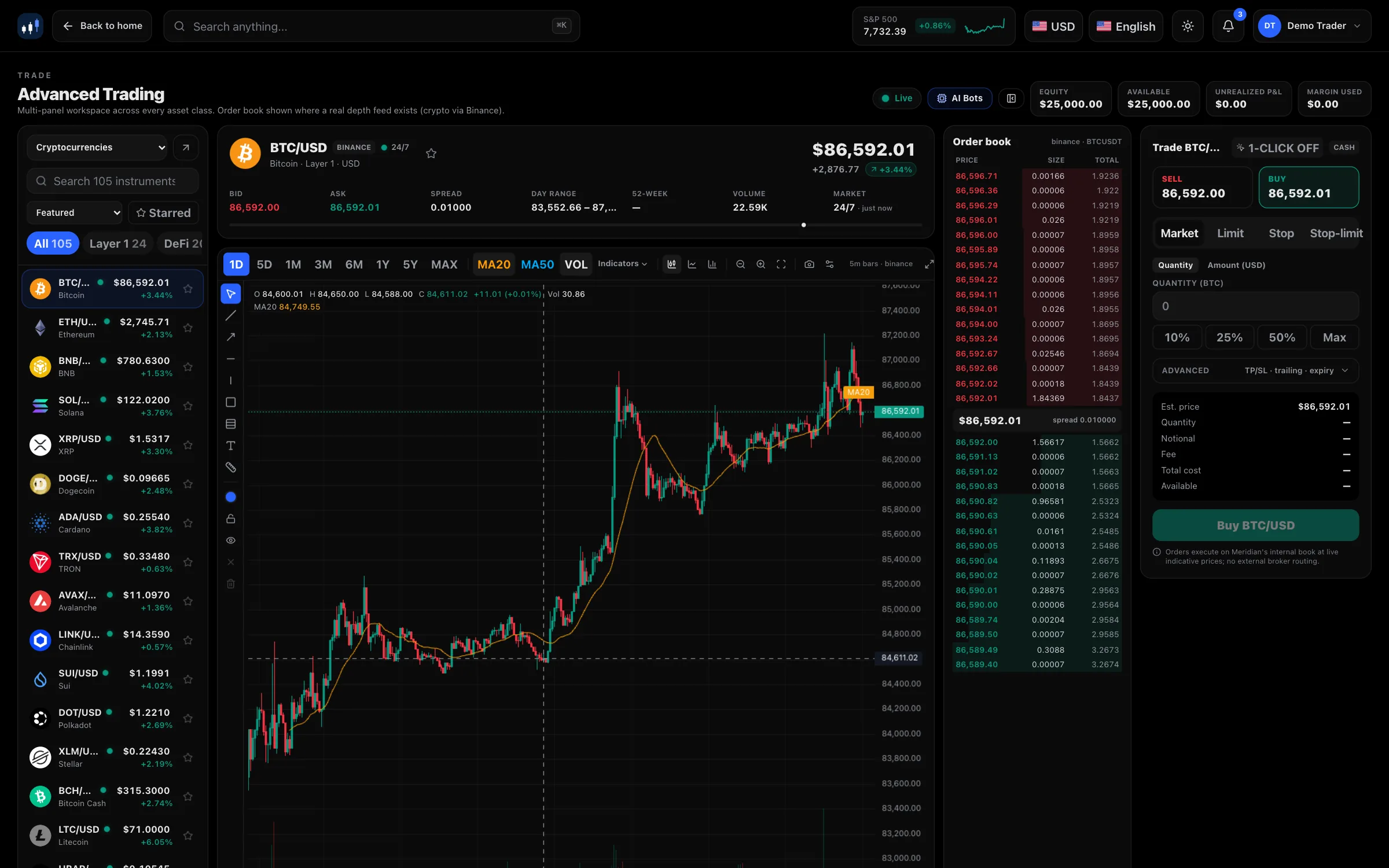Switch to light theme via sun icon

(x=1188, y=26)
